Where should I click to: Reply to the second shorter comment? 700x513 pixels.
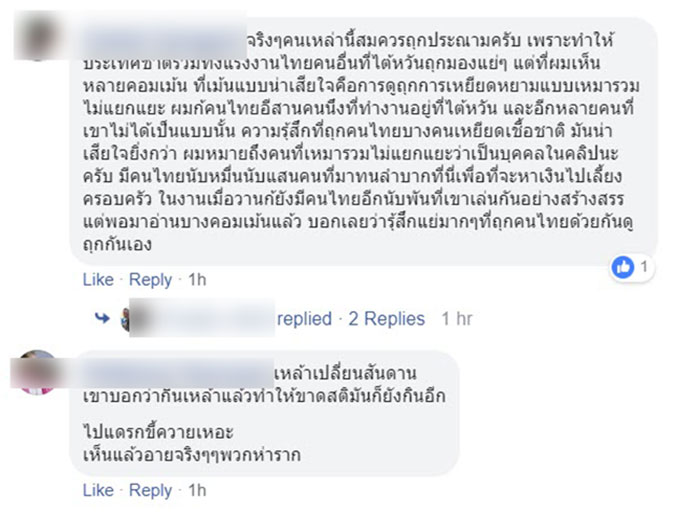point(151,490)
